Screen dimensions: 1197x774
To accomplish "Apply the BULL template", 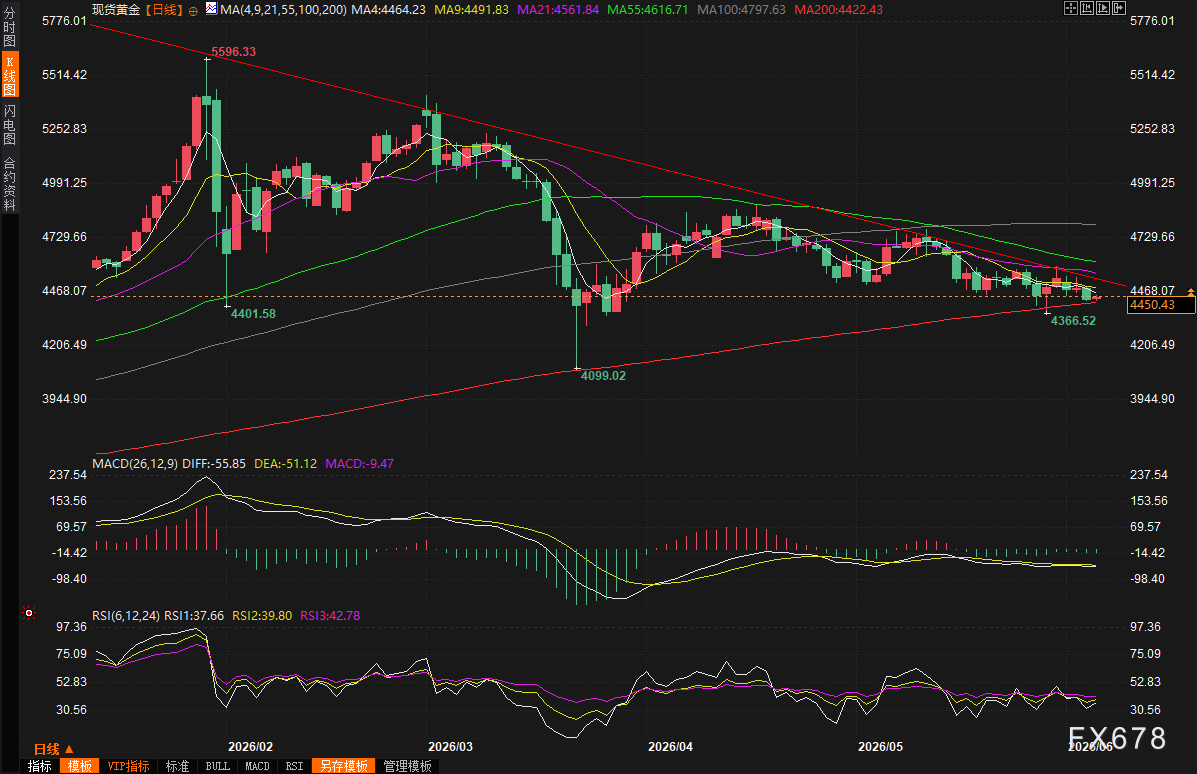I will click(x=218, y=766).
